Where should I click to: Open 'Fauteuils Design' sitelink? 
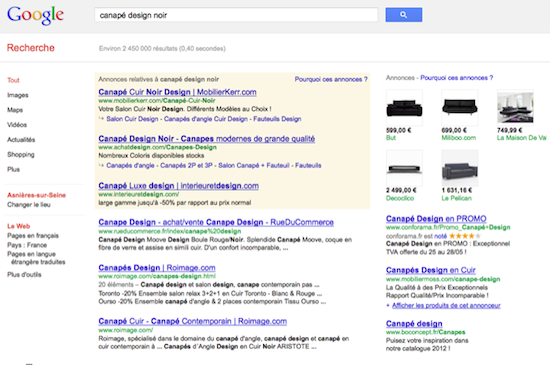pyautogui.click(x=277, y=119)
